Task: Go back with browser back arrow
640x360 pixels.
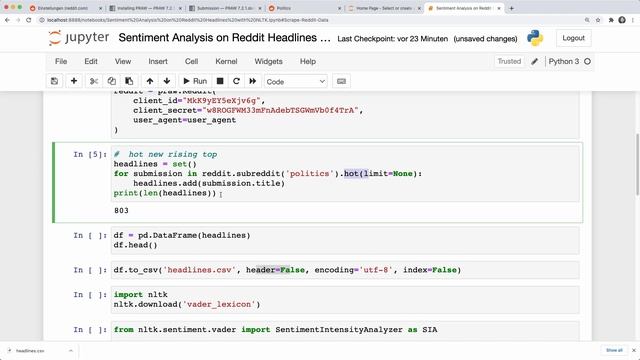Action: 7,20
